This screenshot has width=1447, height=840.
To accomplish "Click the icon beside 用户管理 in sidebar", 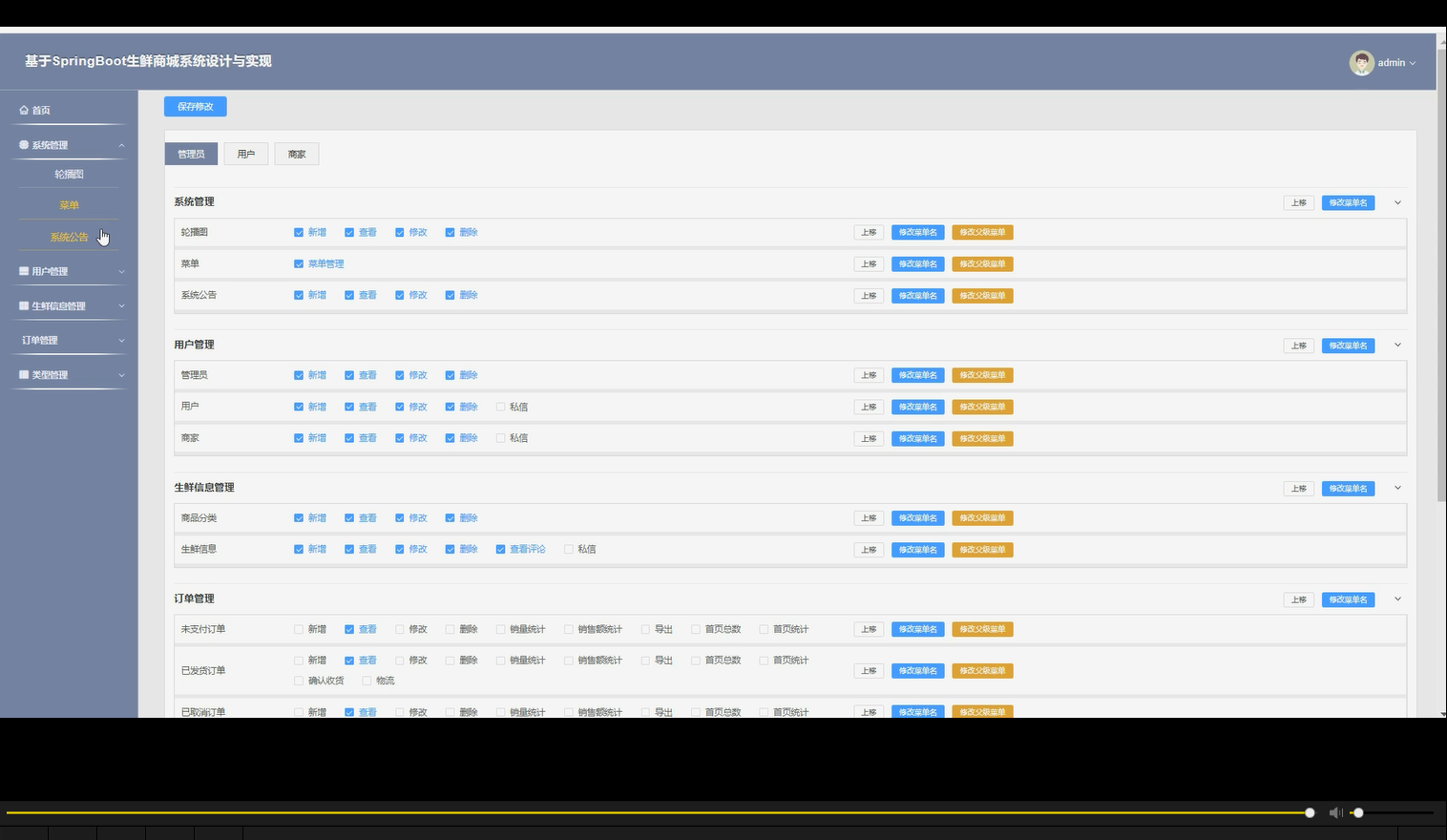I will tap(24, 271).
